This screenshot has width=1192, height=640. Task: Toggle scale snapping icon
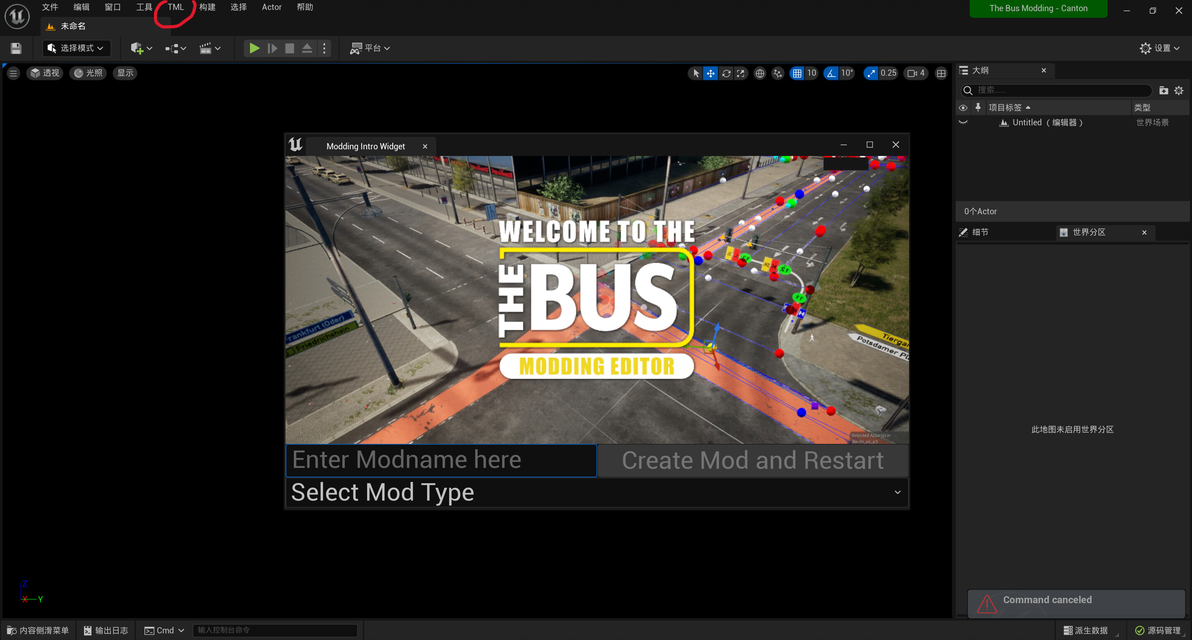[x=870, y=73]
